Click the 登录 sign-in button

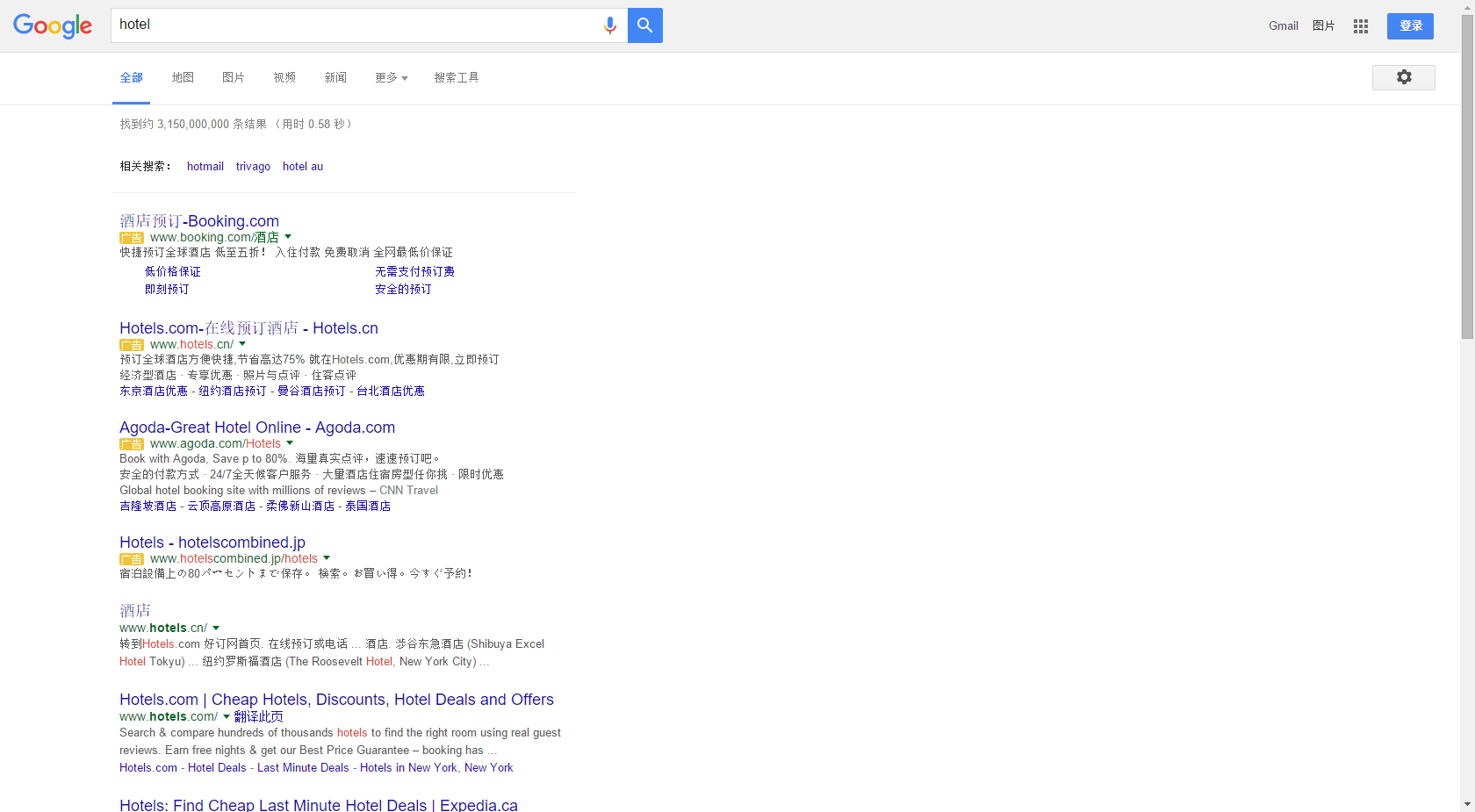[x=1410, y=26]
